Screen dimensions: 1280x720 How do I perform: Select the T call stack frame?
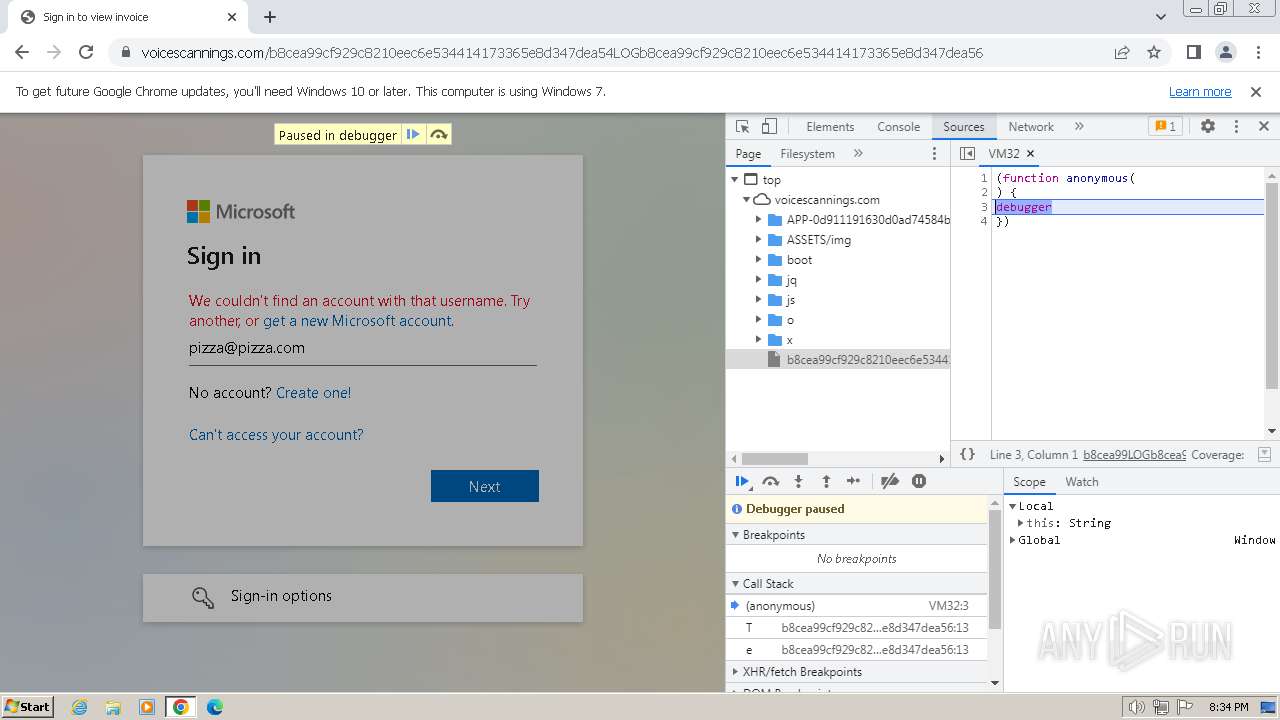click(x=856, y=628)
